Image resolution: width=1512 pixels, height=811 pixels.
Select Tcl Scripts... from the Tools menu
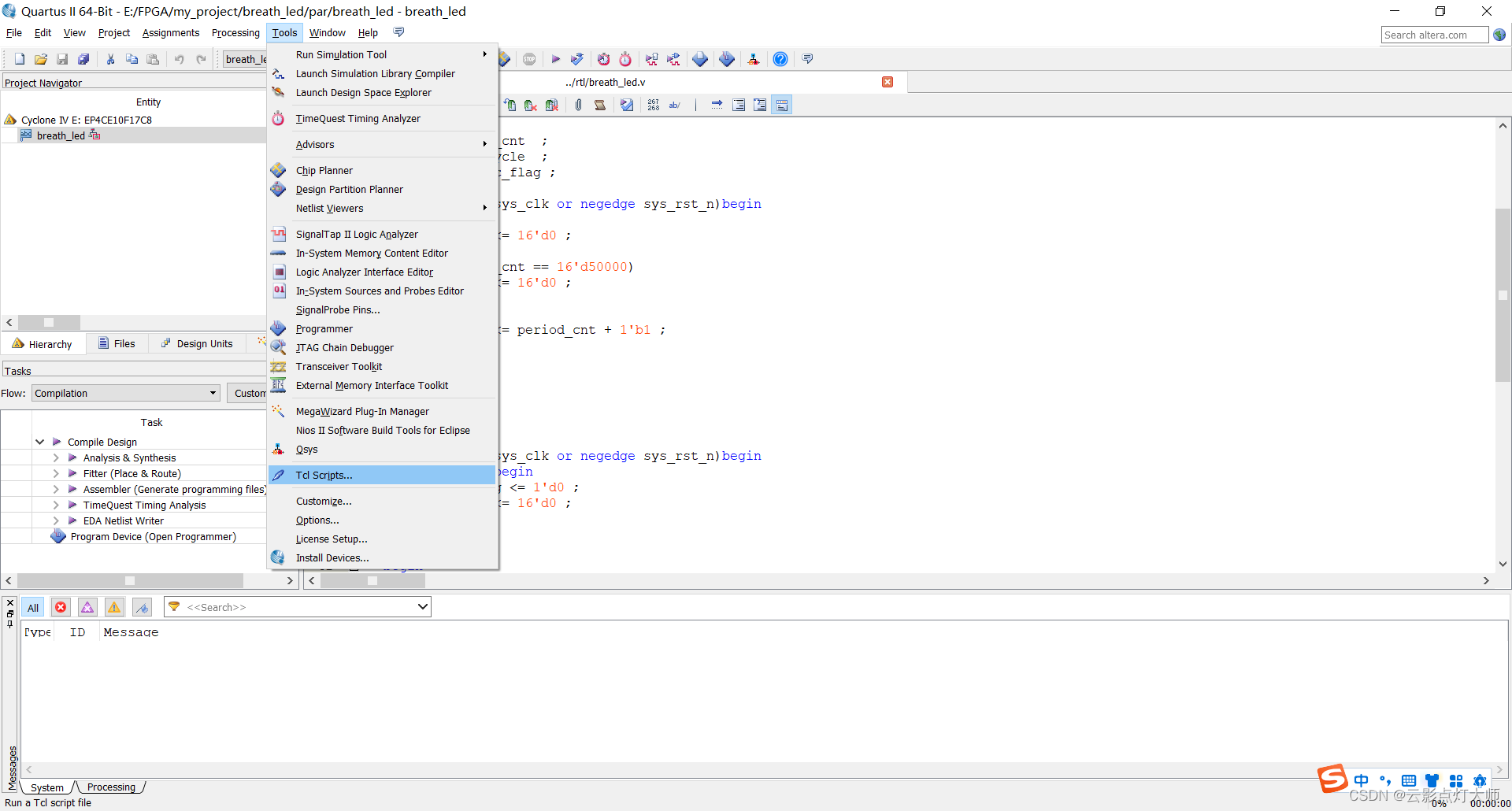click(383, 475)
